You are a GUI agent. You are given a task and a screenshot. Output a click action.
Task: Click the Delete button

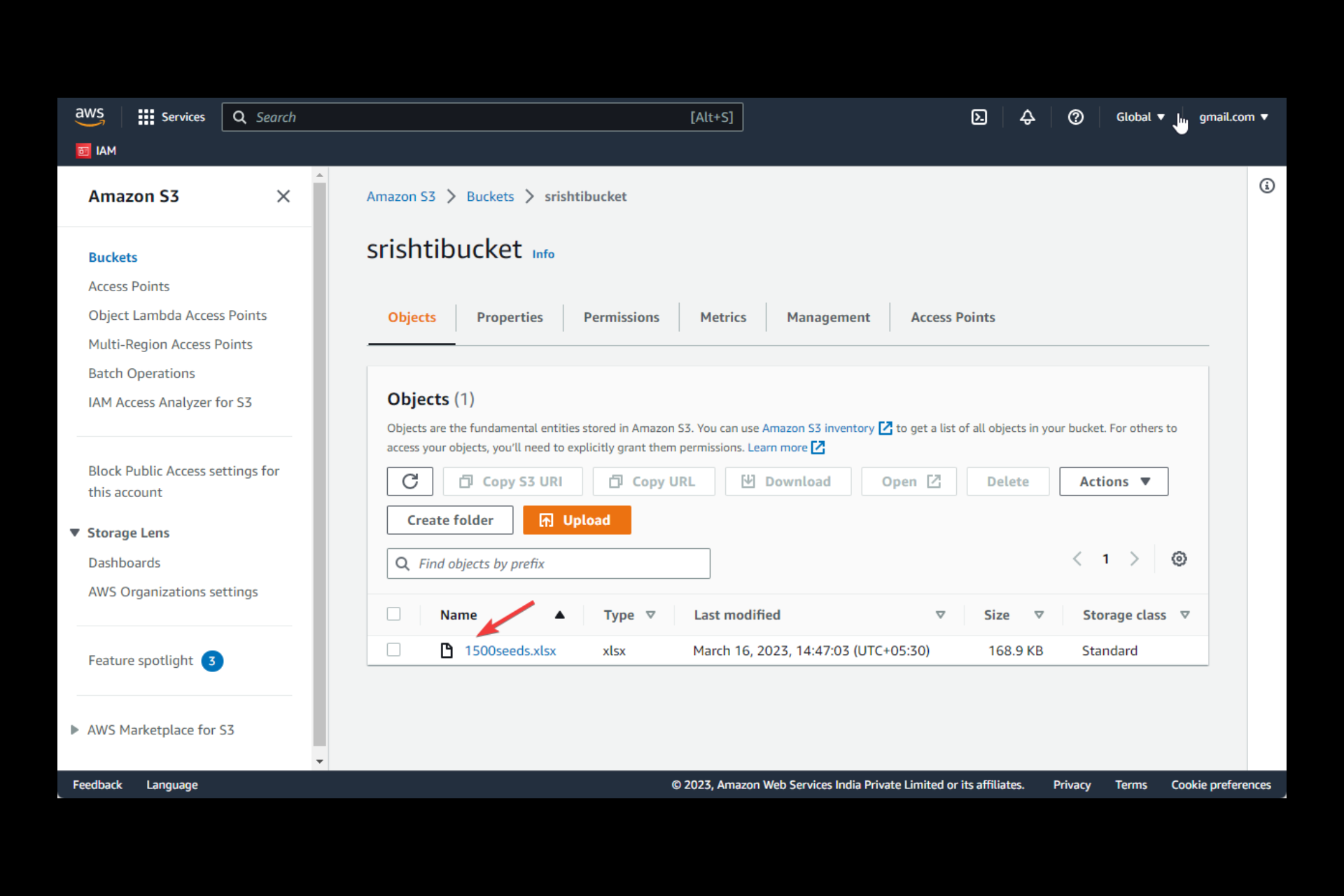point(1008,482)
